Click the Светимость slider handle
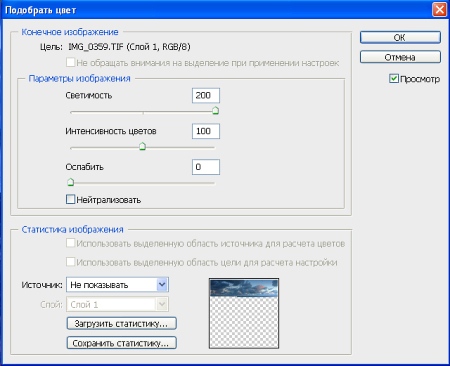The image size is (450, 366). point(216,111)
